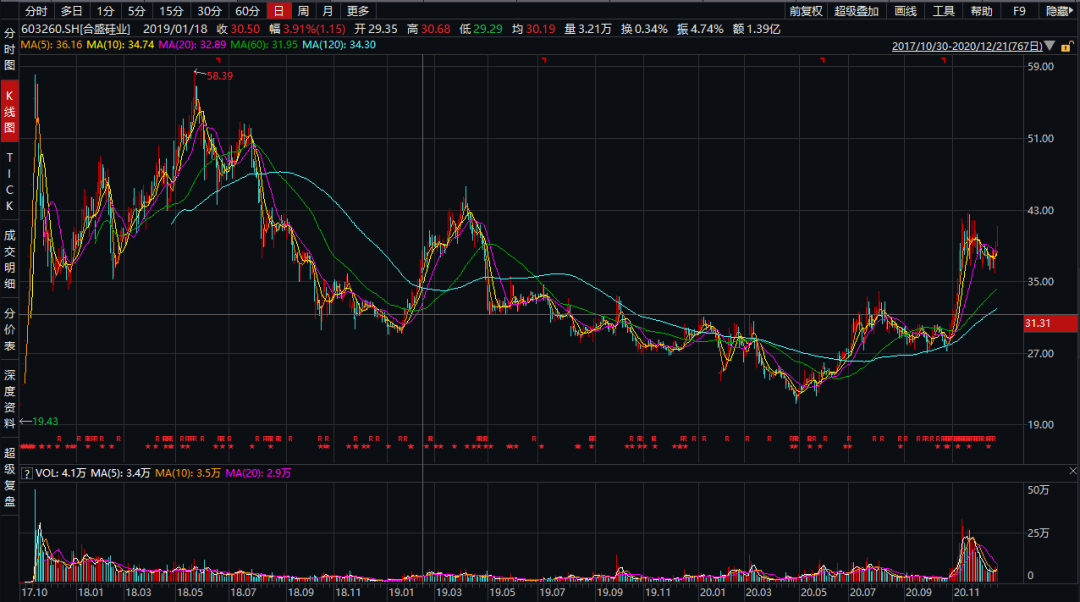The width and height of the screenshot is (1080, 602).
Task: Choose the 30分 period tab
Action: click(209, 11)
